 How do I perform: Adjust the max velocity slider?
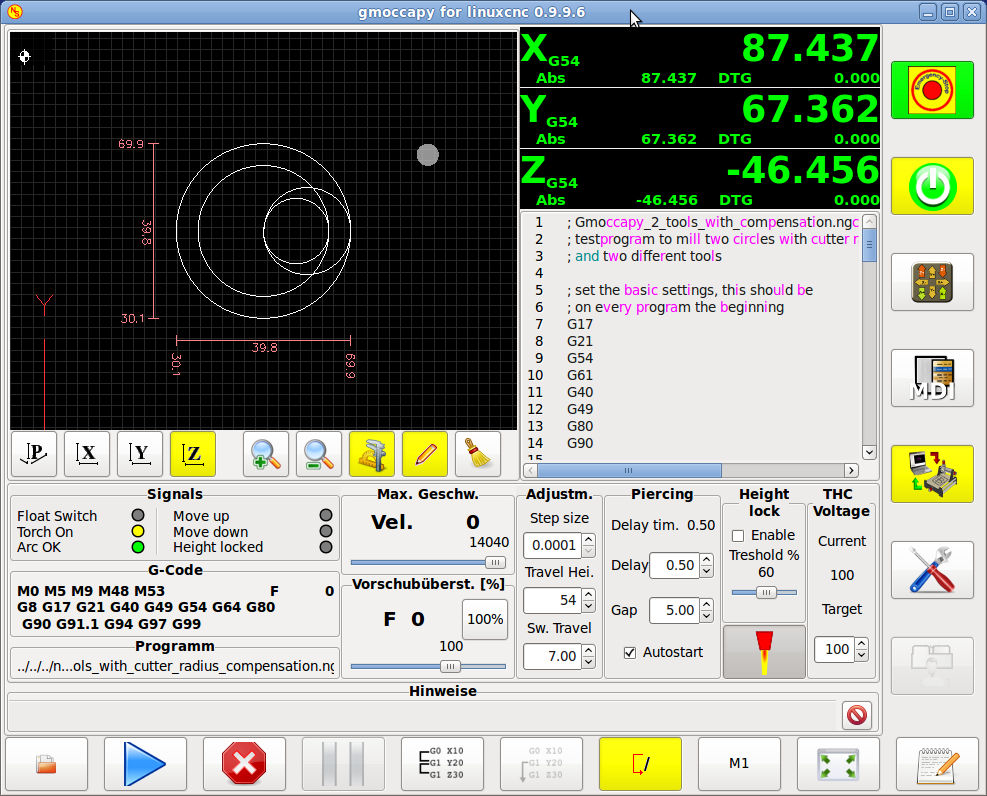point(495,563)
